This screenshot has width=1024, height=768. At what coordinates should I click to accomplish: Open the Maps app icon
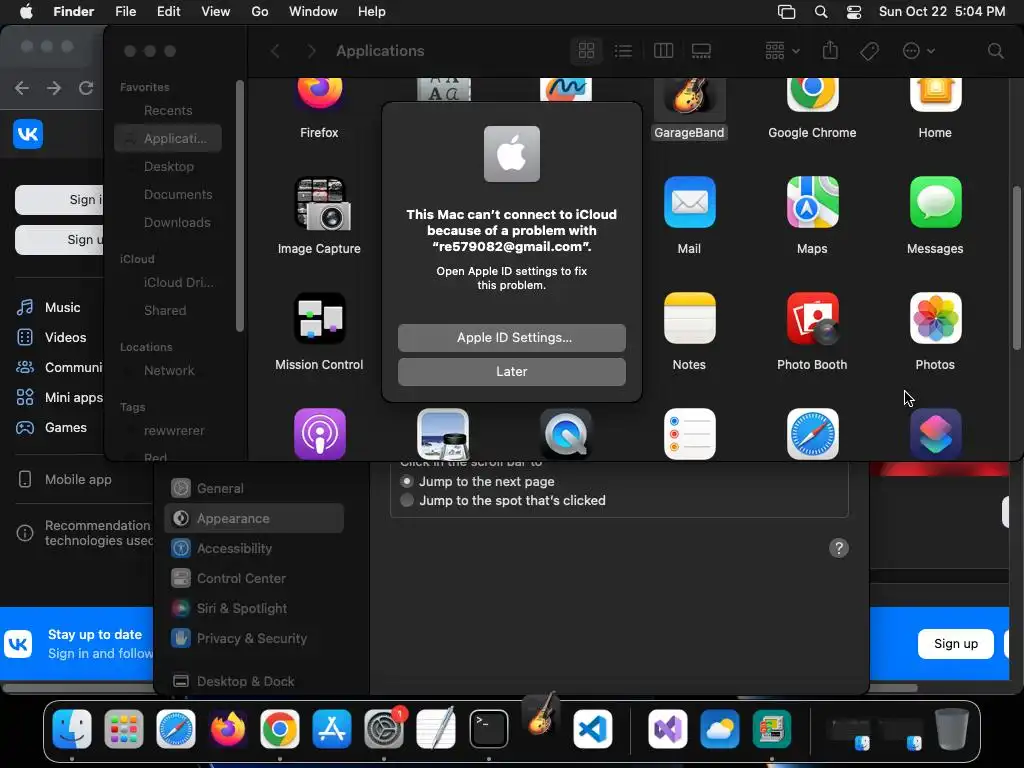coord(812,202)
